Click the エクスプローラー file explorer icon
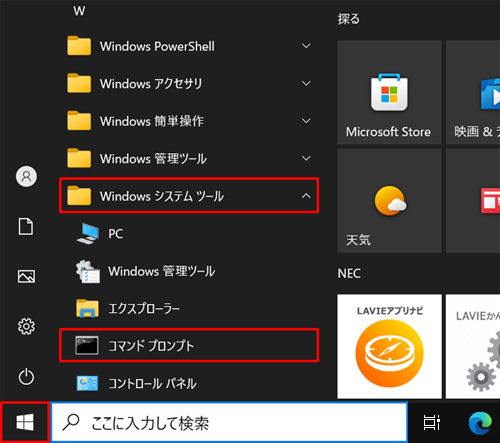 (87, 308)
